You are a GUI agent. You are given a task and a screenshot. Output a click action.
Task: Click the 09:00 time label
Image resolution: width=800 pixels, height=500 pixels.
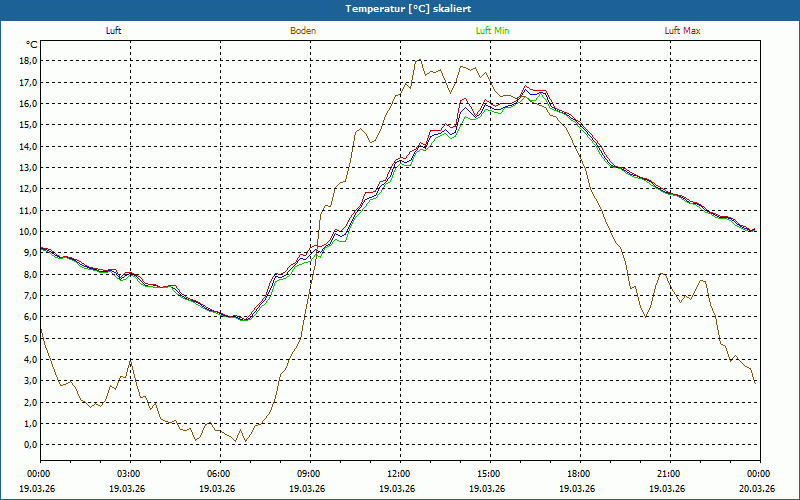point(311,474)
